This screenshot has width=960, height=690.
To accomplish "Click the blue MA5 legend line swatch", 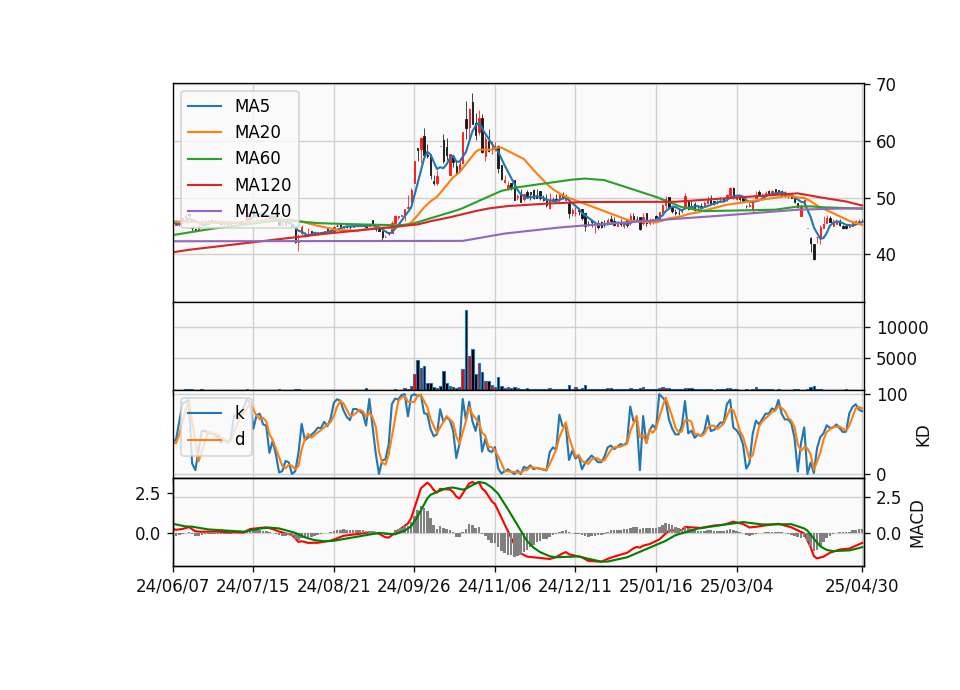I will (x=204, y=106).
